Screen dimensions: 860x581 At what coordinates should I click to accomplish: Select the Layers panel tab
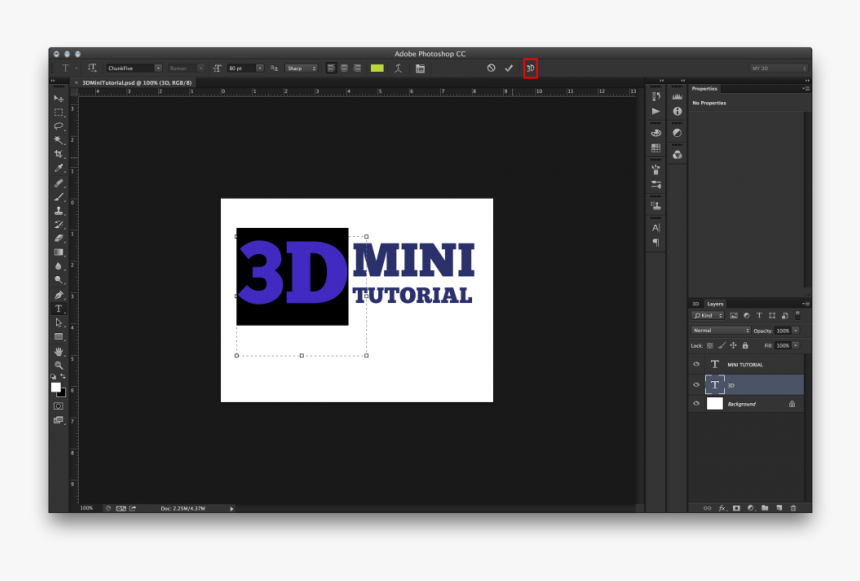715,303
